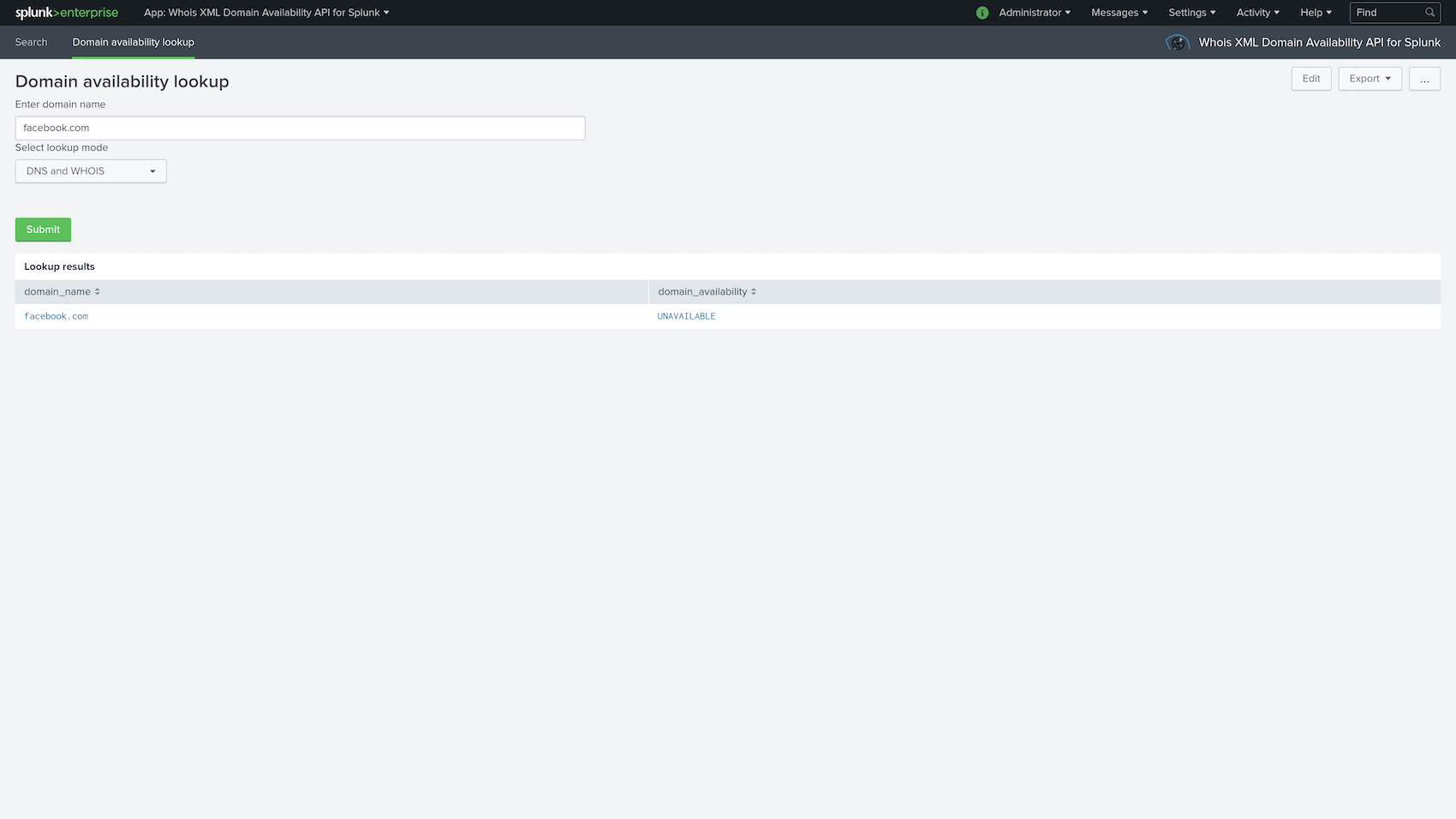Open the Settings menu
This screenshot has width=1456, height=819.
coord(1192,13)
